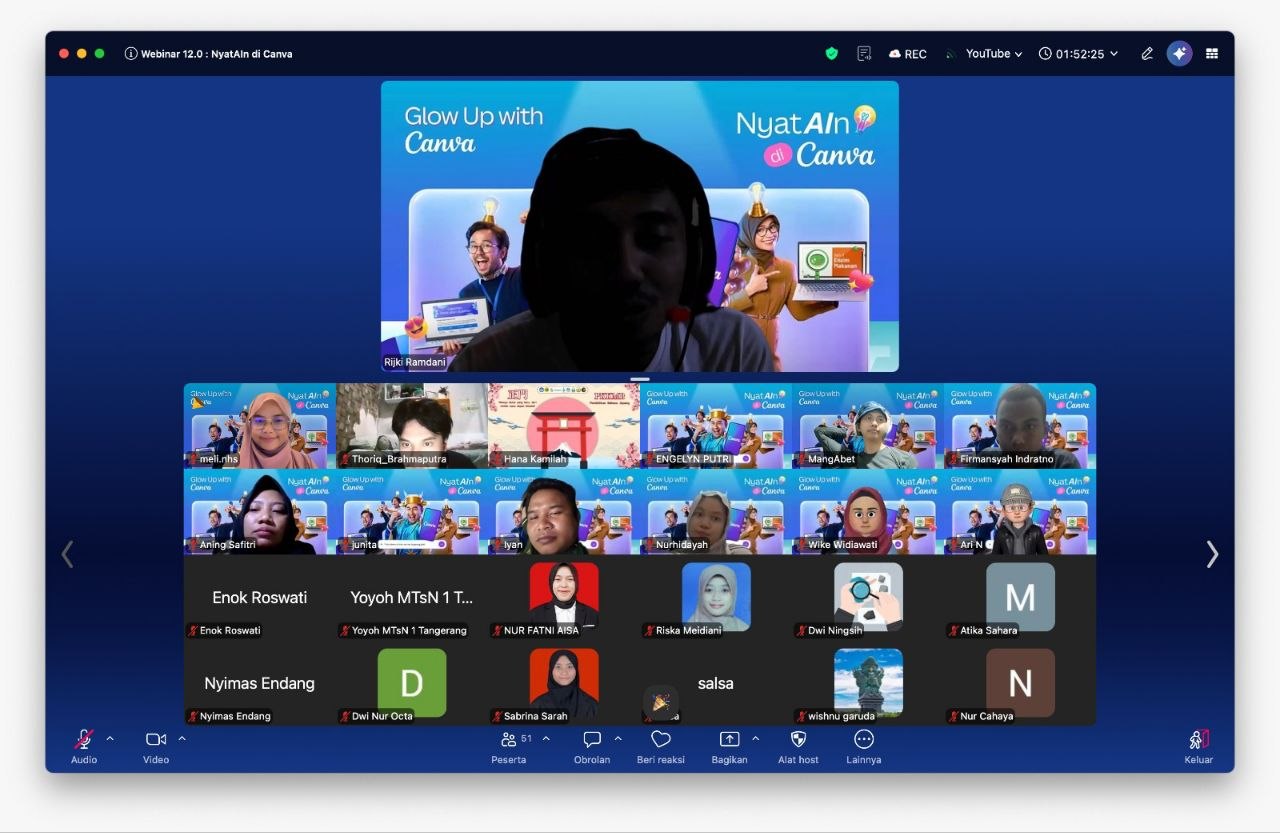Select Sabrina Sarah profile tile
The image size is (1280, 833).
[564, 684]
